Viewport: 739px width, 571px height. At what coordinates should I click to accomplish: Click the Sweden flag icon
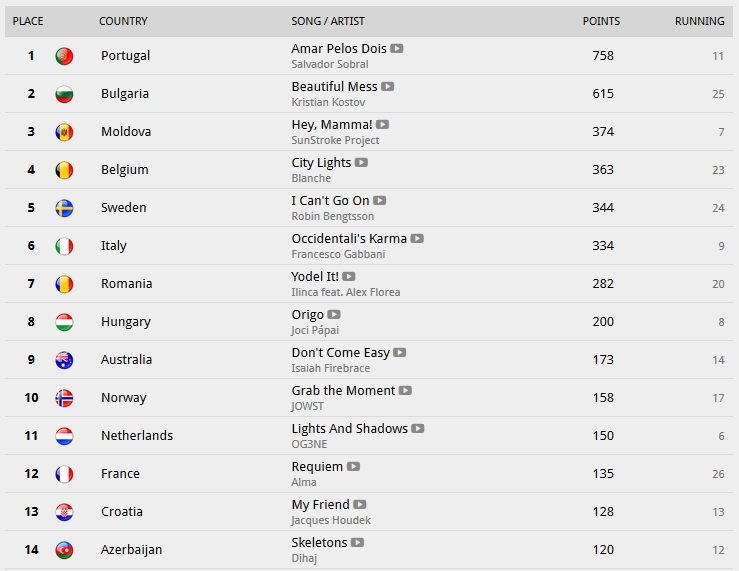coord(64,208)
